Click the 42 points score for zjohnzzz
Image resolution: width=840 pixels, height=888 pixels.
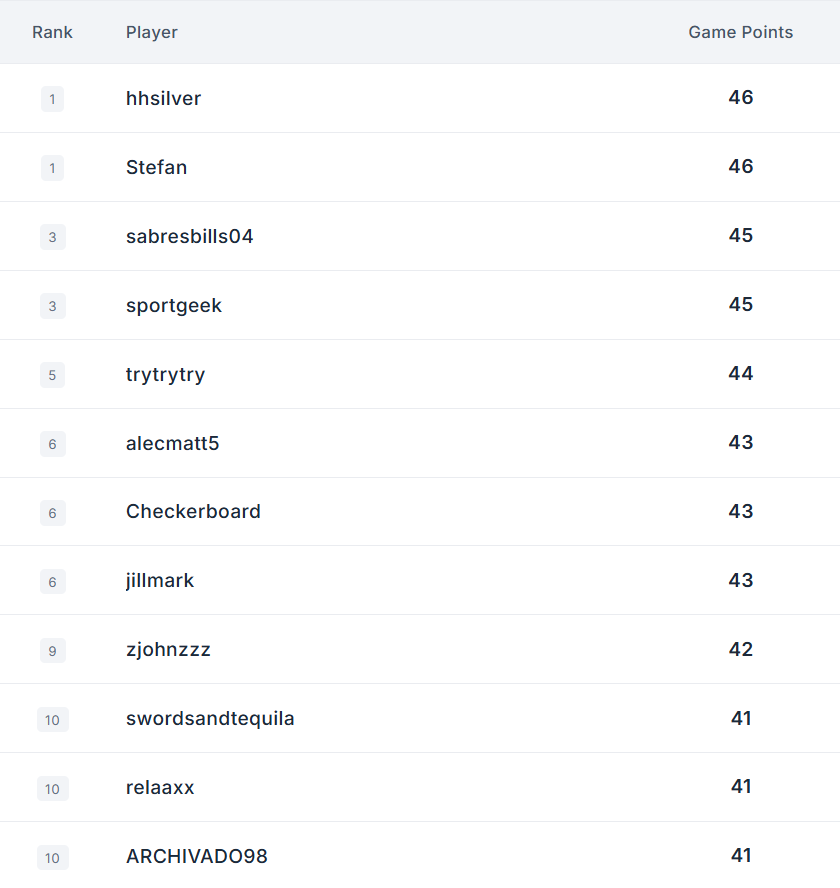coord(740,649)
